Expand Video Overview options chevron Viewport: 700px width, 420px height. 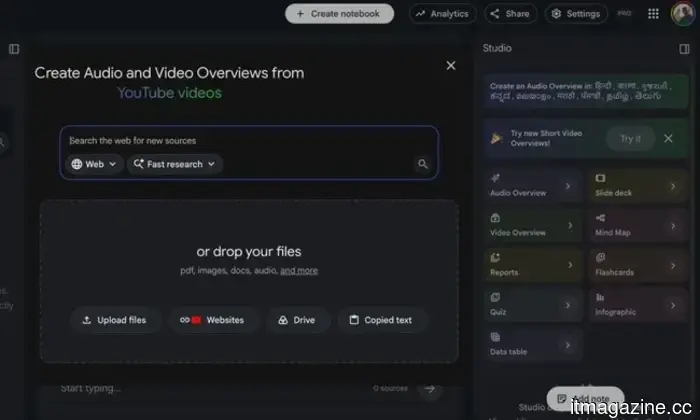pos(570,226)
